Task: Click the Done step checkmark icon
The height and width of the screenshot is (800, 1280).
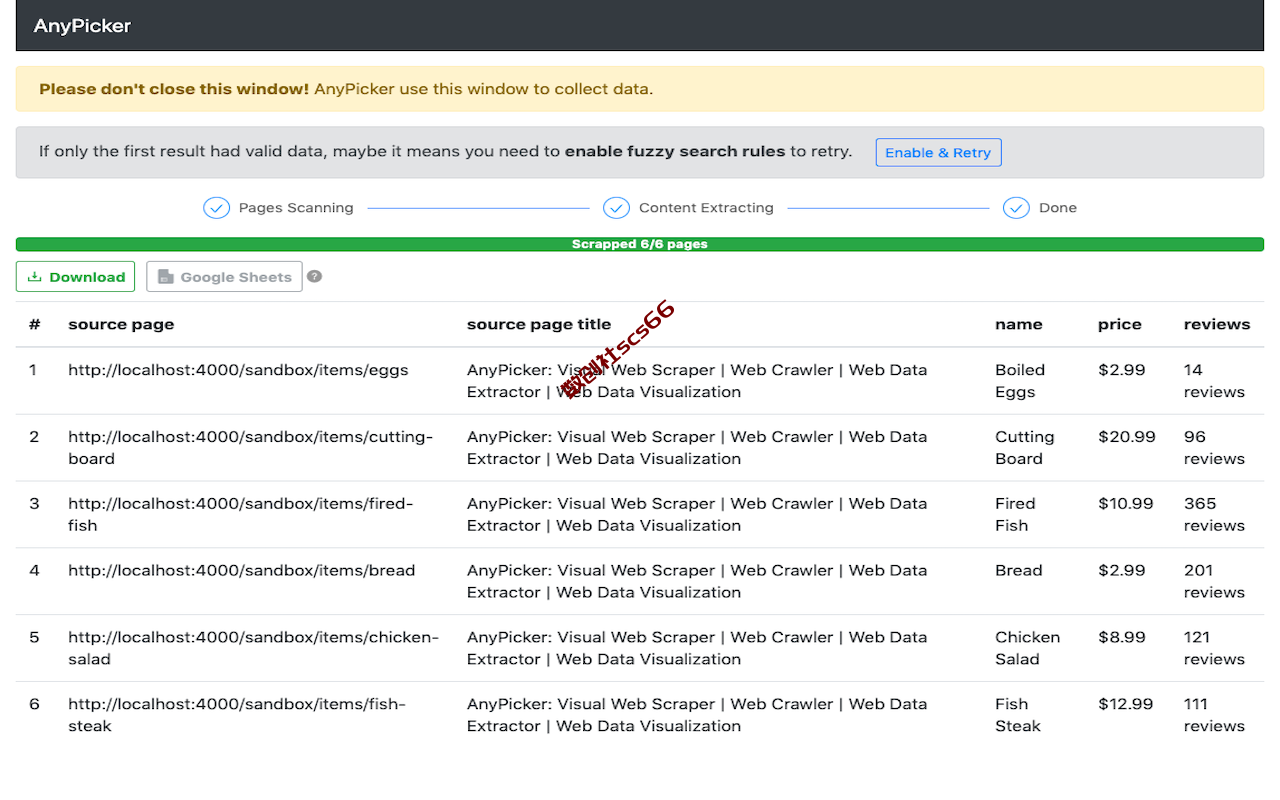Action: coord(1016,208)
